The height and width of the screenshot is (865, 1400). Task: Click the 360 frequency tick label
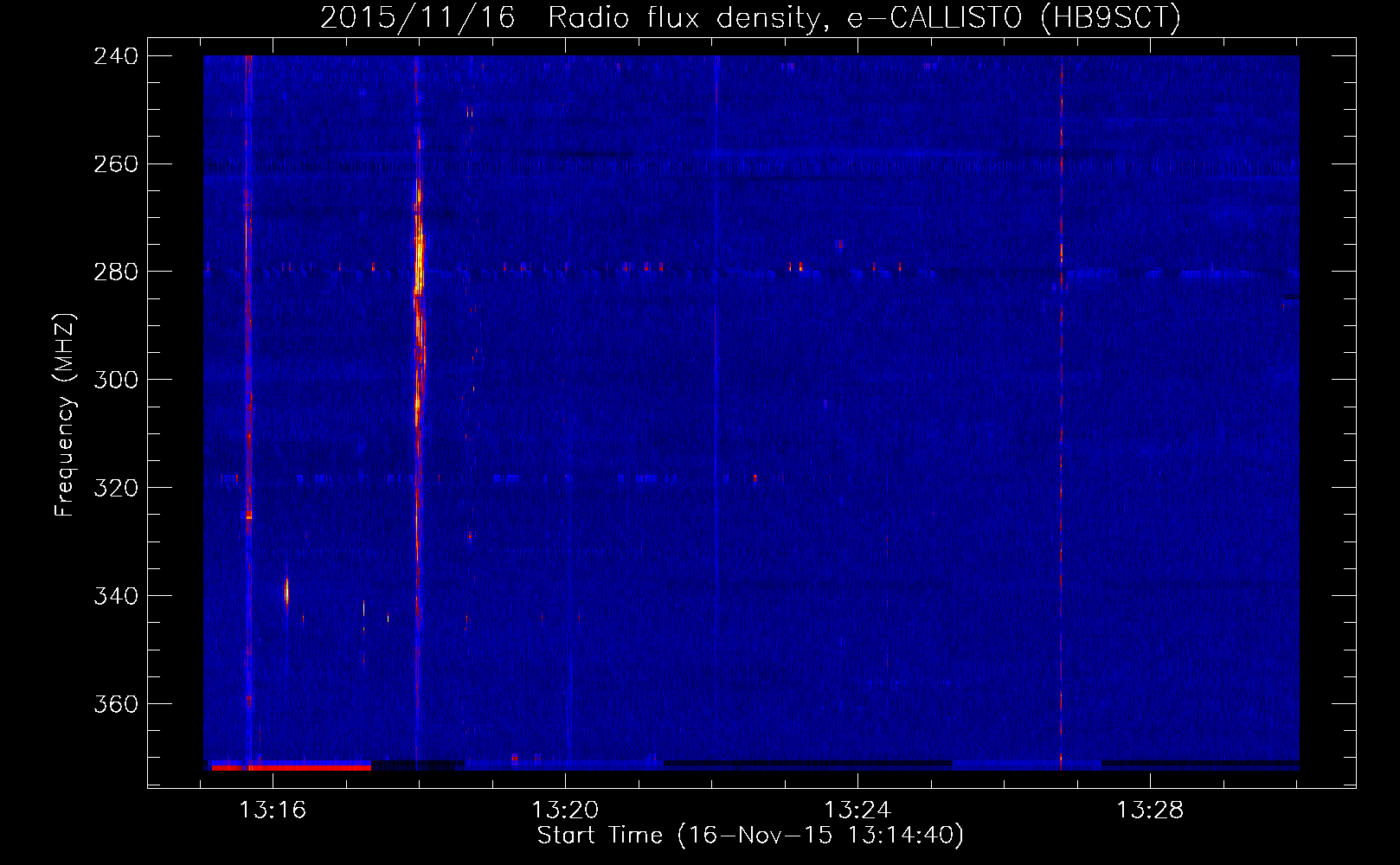pyautogui.click(x=116, y=705)
